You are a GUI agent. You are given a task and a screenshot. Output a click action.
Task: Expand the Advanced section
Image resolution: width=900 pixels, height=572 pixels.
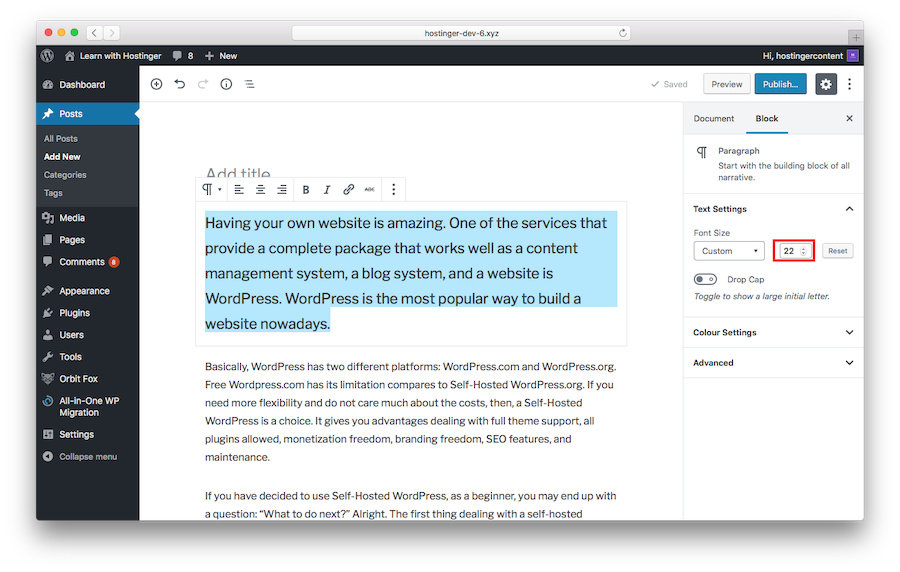coord(773,363)
